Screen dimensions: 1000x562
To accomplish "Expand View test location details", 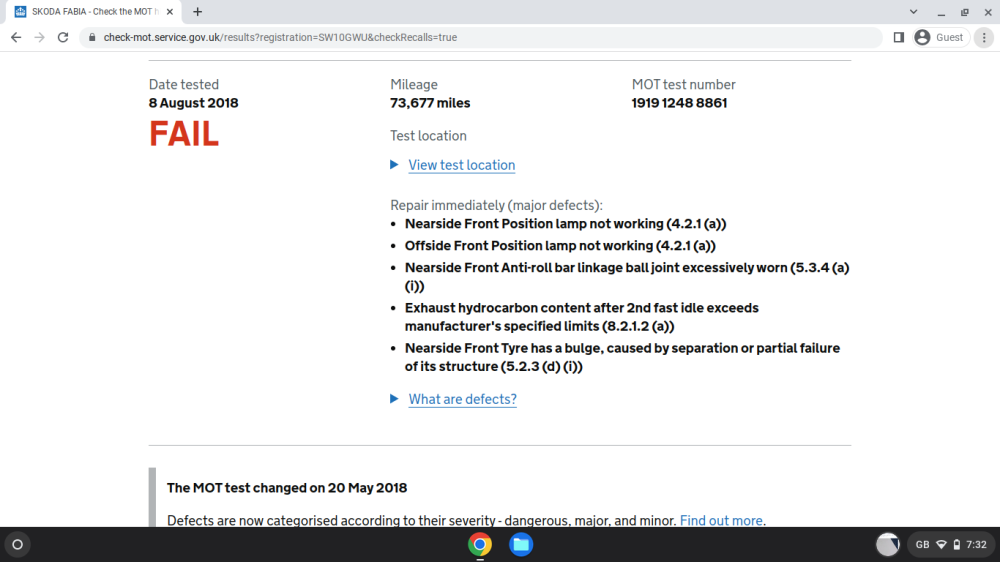I will [x=461, y=165].
